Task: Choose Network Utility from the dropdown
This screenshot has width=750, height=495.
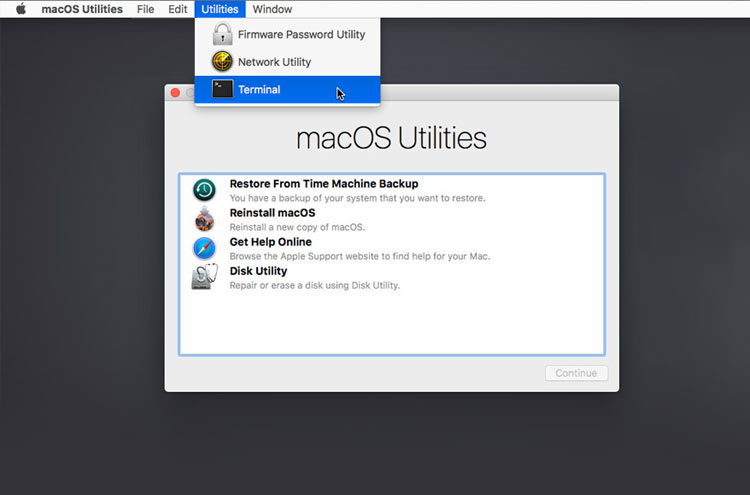Action: pos(287,62)
